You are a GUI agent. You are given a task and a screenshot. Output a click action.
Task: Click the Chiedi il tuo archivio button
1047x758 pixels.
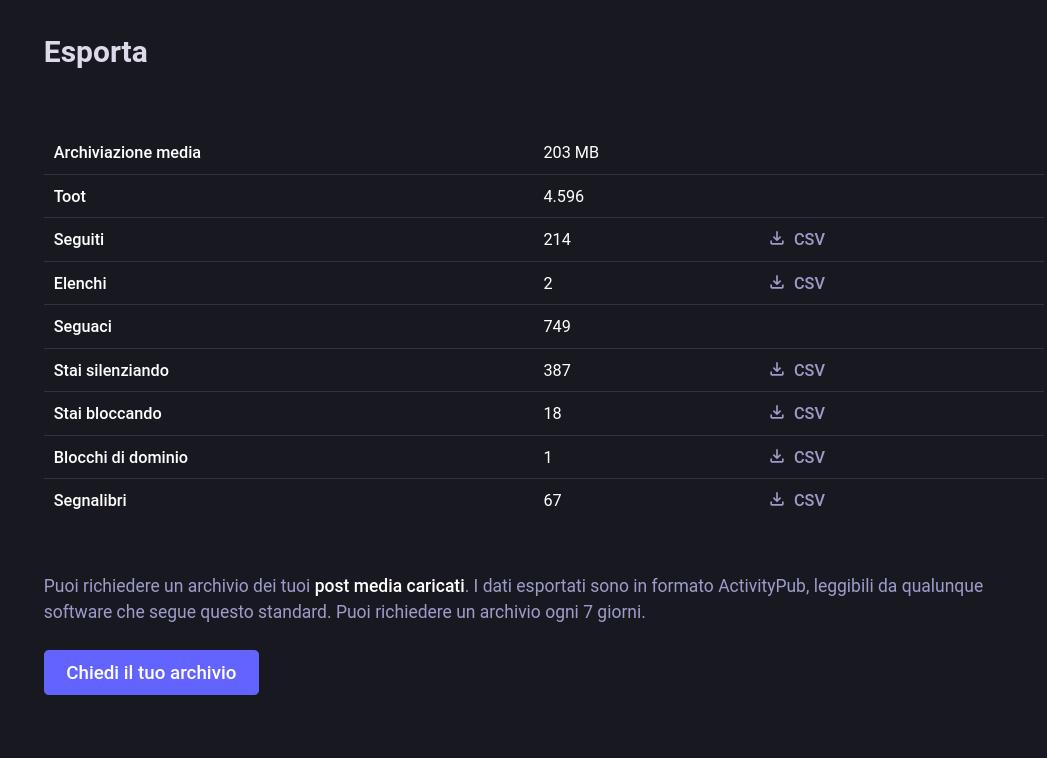[x=151, y=673]
